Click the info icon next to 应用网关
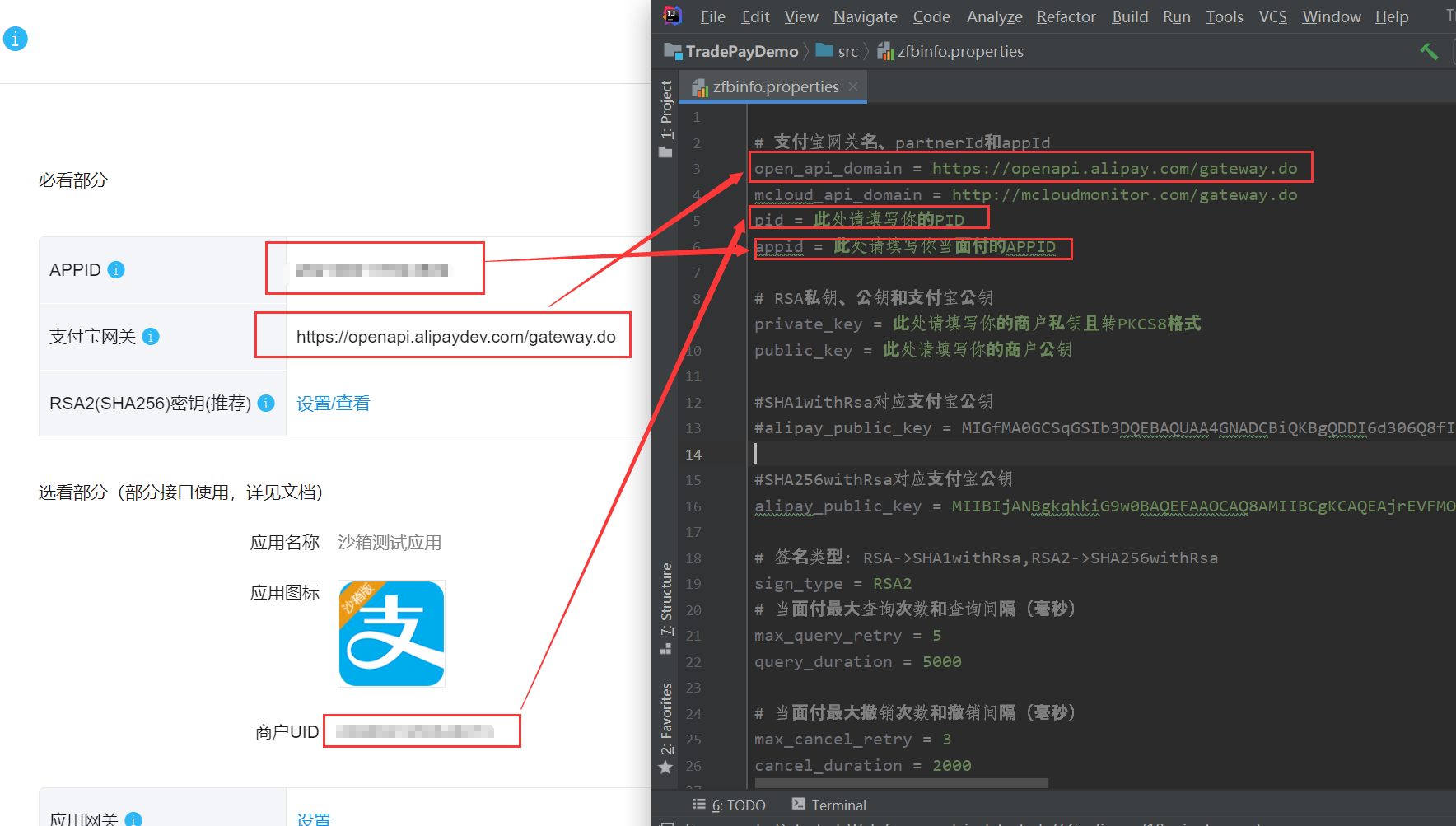The height and width of the screenshot is (826, 1456). click(133, 819)
